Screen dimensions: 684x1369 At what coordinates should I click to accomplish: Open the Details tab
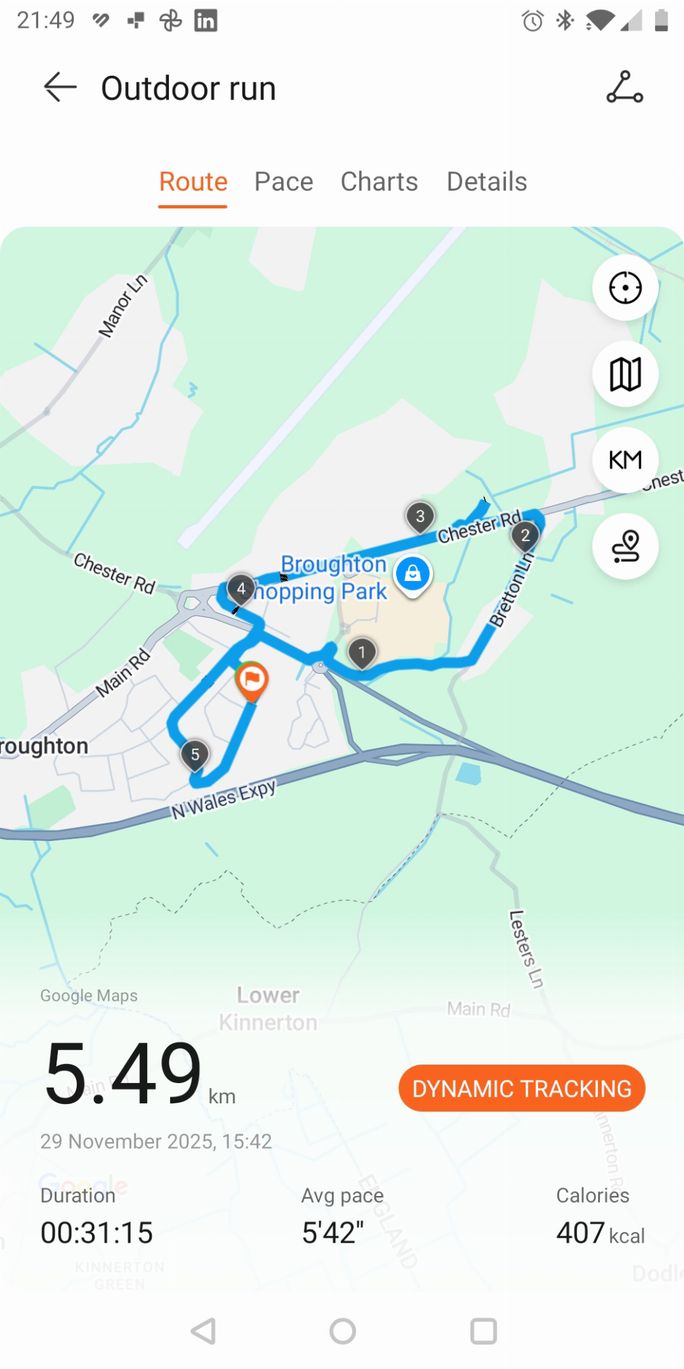point(486,181)
